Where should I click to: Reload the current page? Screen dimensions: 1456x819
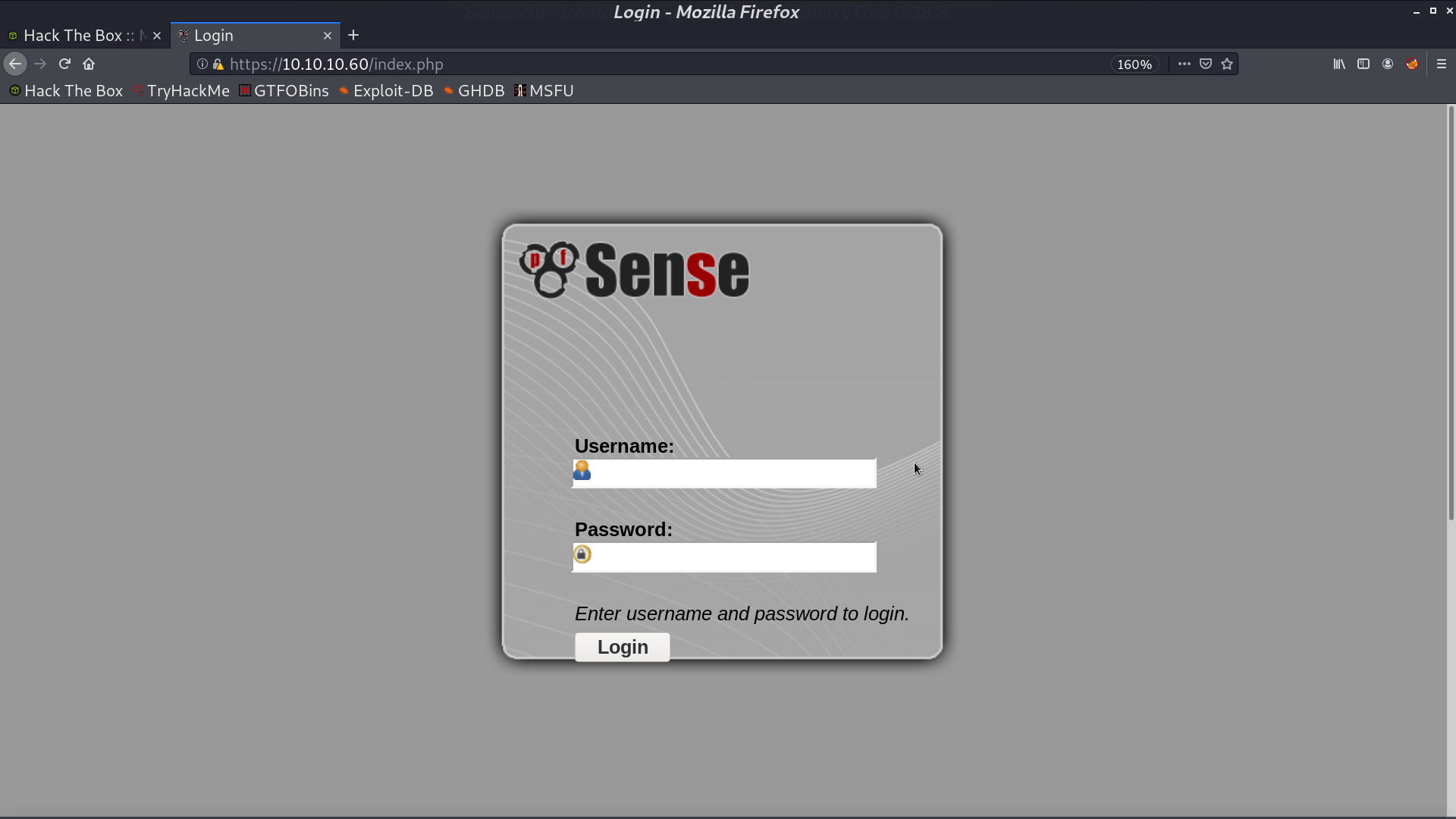[64, 64]
